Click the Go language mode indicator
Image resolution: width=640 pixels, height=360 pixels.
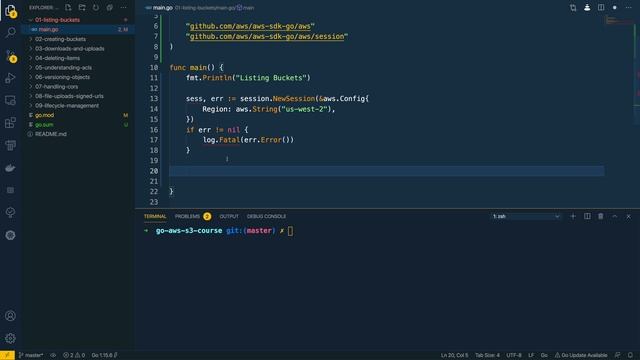click(544, 355)
